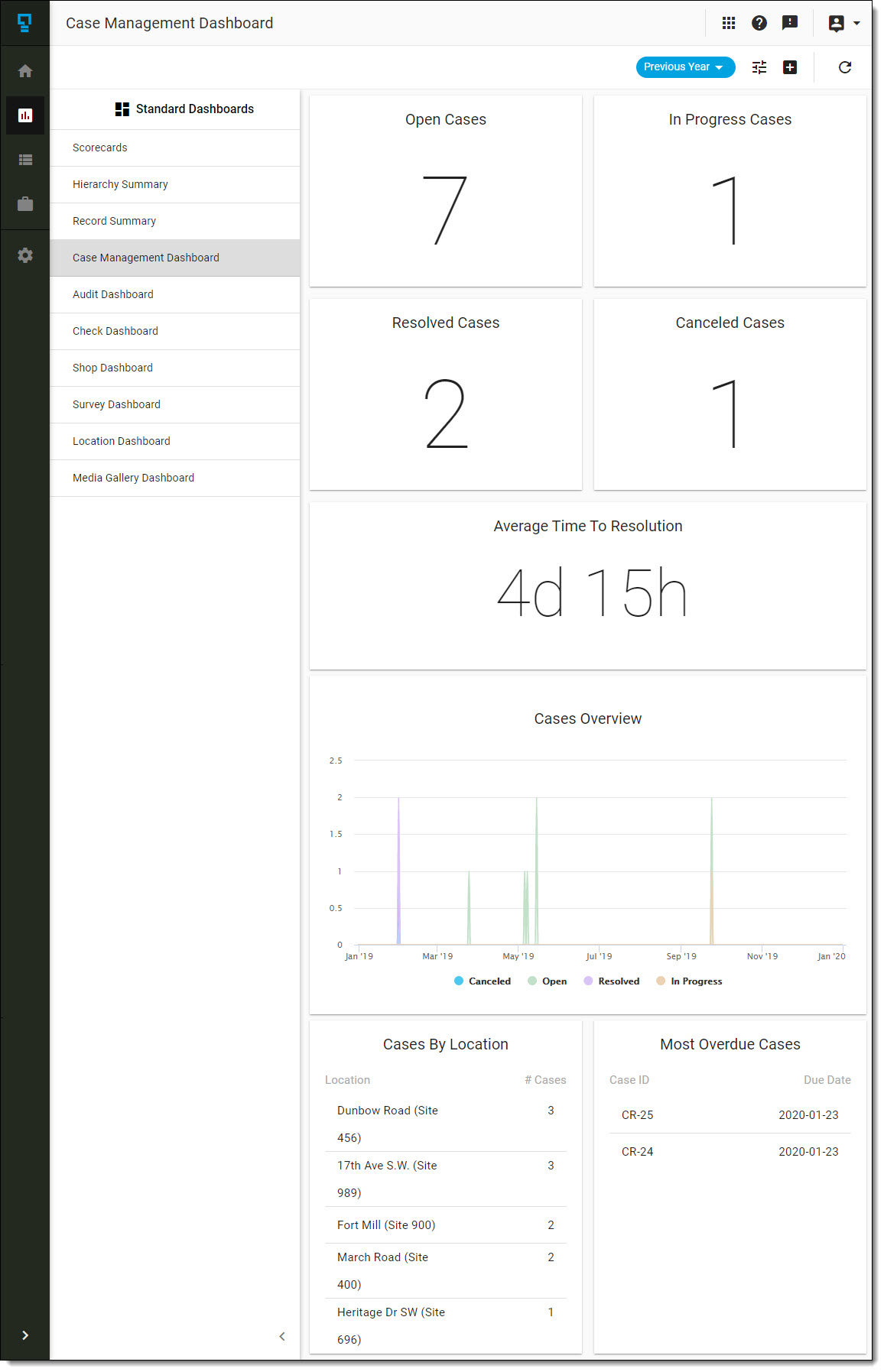Select Heritage Dr SW (Site 696) row
884x1372 pixels.
pos(446,1326)
